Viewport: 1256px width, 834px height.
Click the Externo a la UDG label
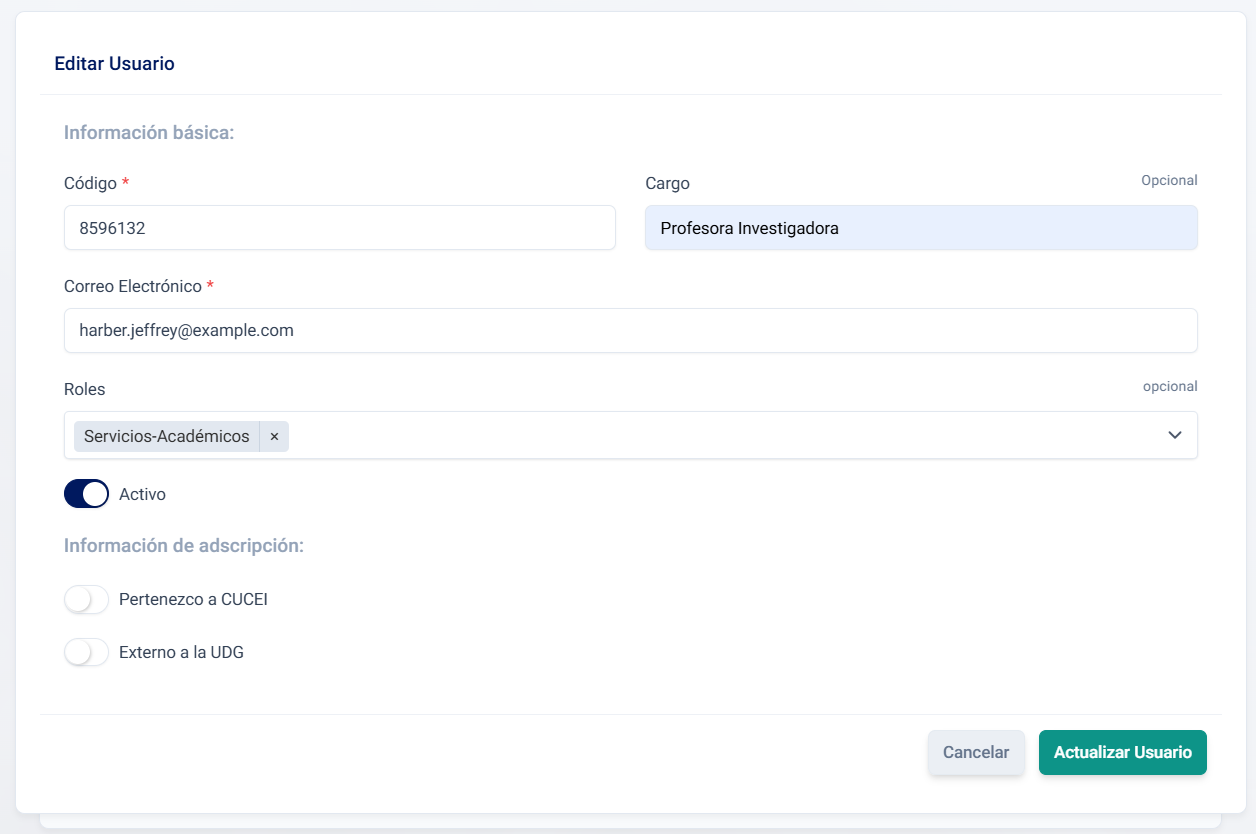181,653
